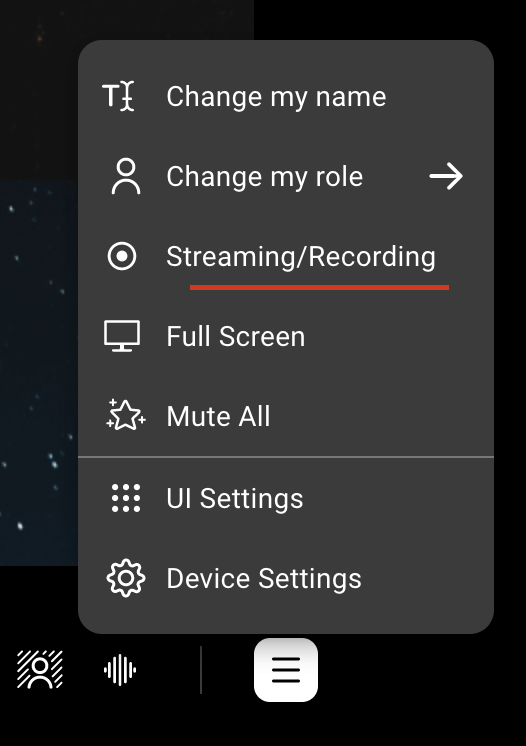The width and height of the screenshot is (526, 746).
Task: Toggle the hamburger menu button
Action: 286,670
